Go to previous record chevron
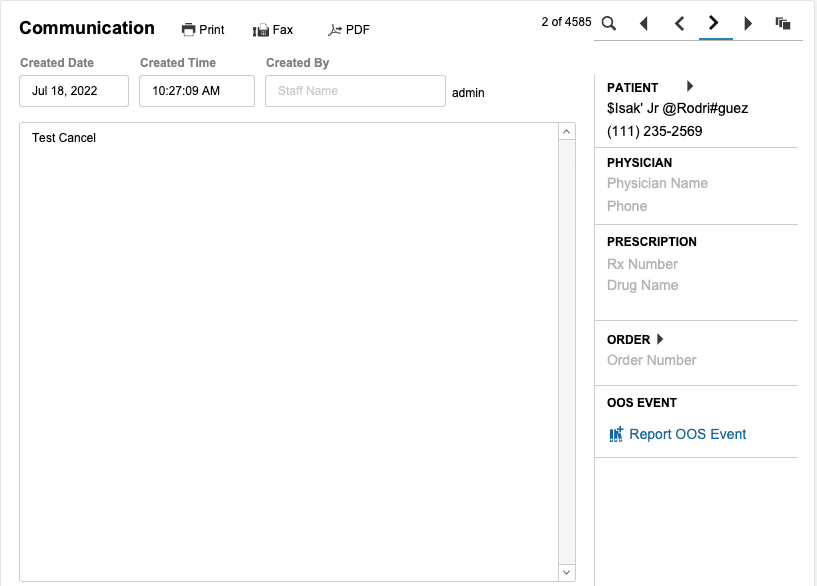The image size is (817, 586). point(679,23)
